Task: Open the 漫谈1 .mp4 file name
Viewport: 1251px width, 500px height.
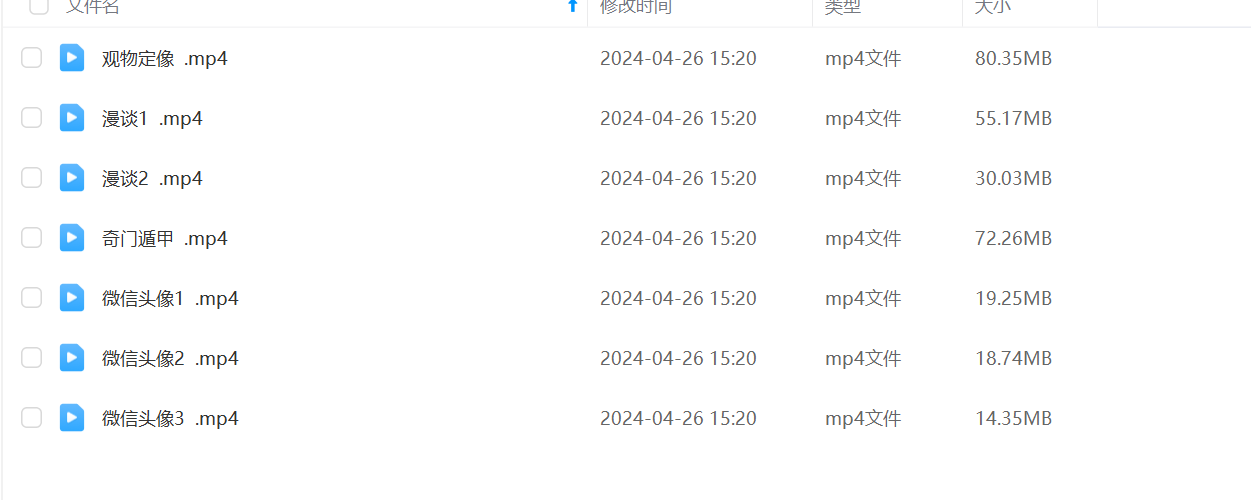Action: [x=152, y=119]
